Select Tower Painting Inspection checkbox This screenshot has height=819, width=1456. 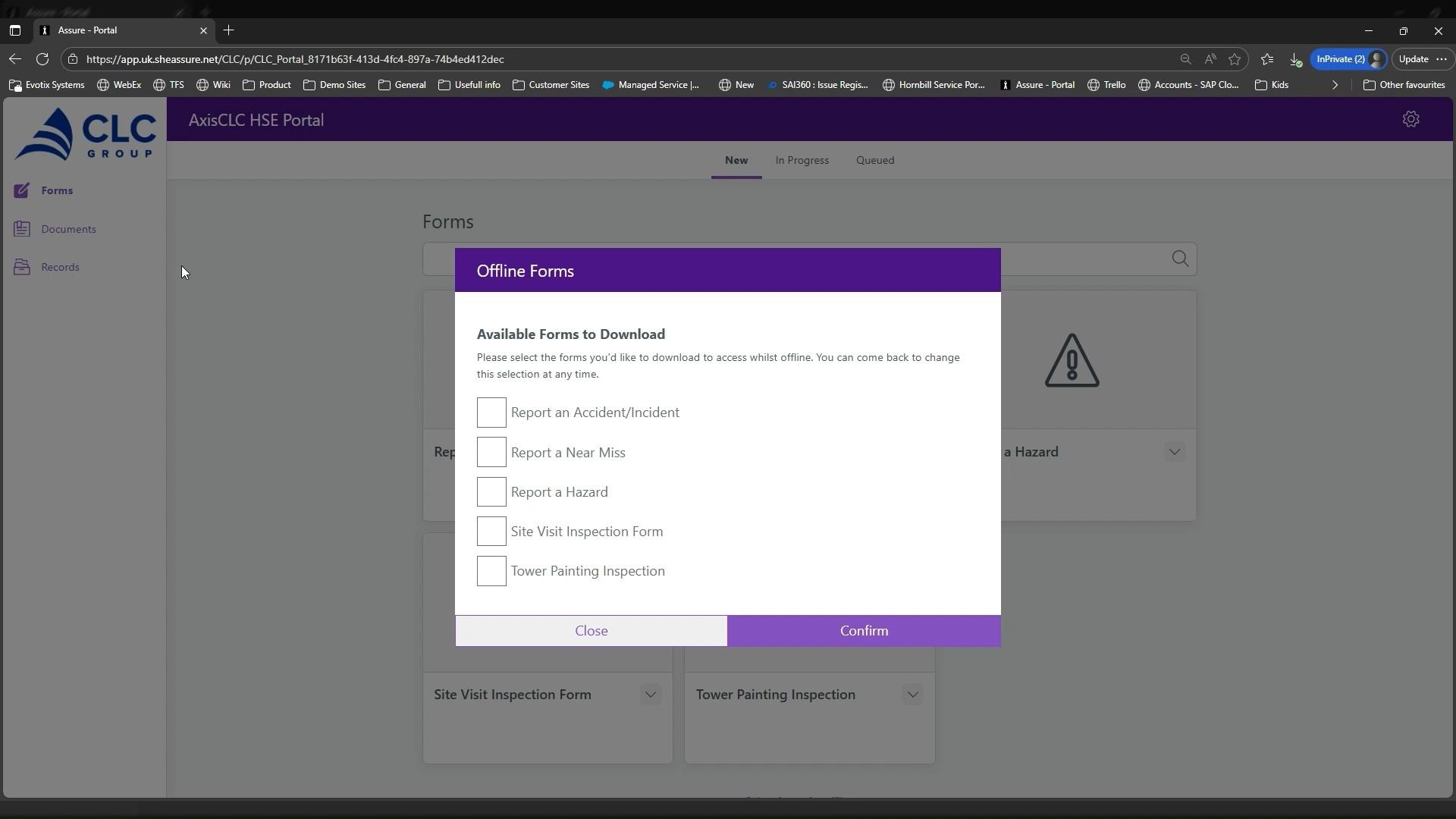(491, 571)
